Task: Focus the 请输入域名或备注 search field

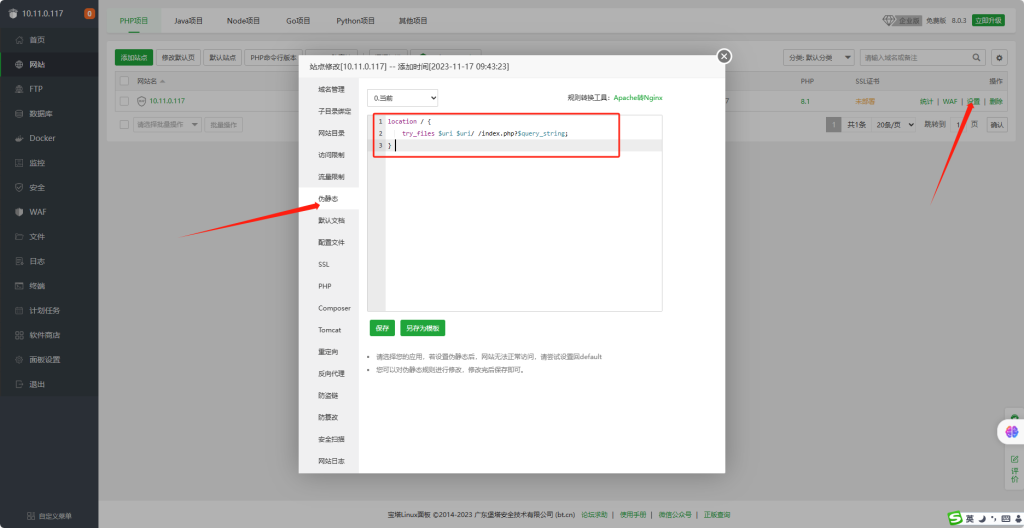Action: (914, 58)
